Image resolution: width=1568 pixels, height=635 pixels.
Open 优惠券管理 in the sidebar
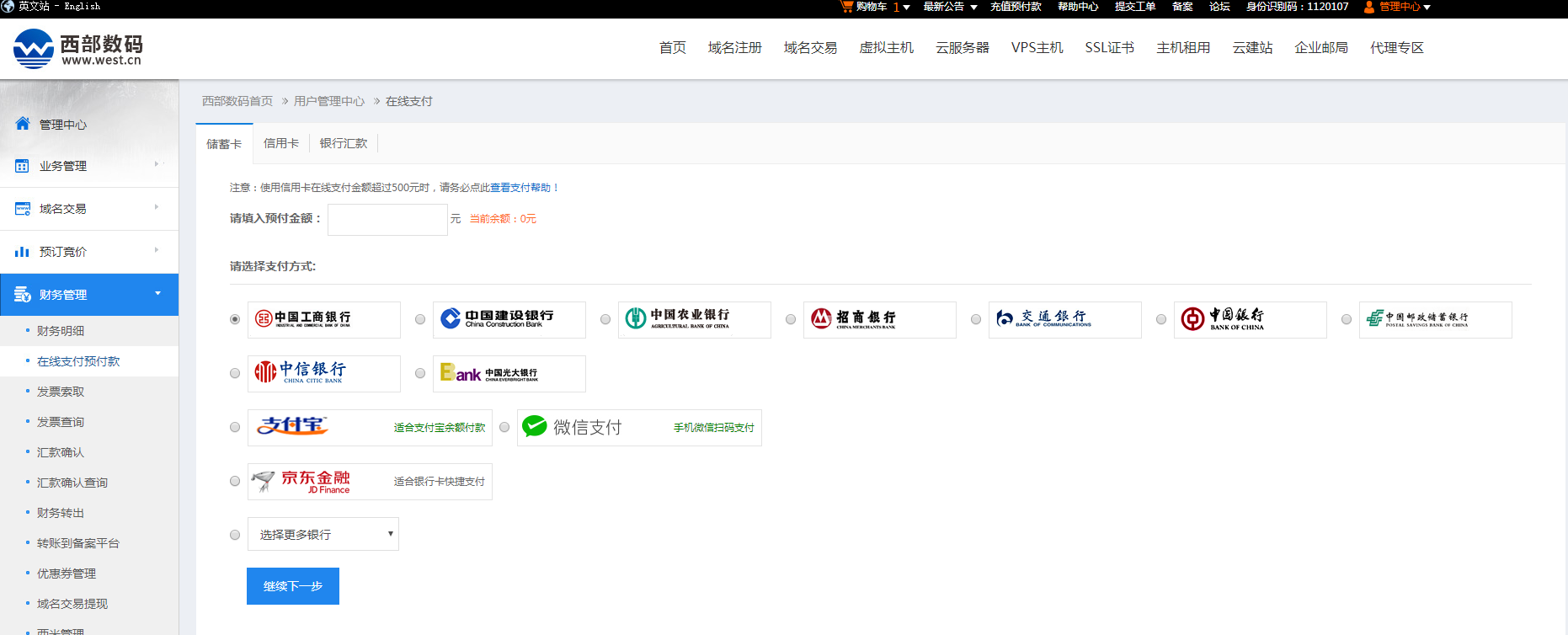67,574
